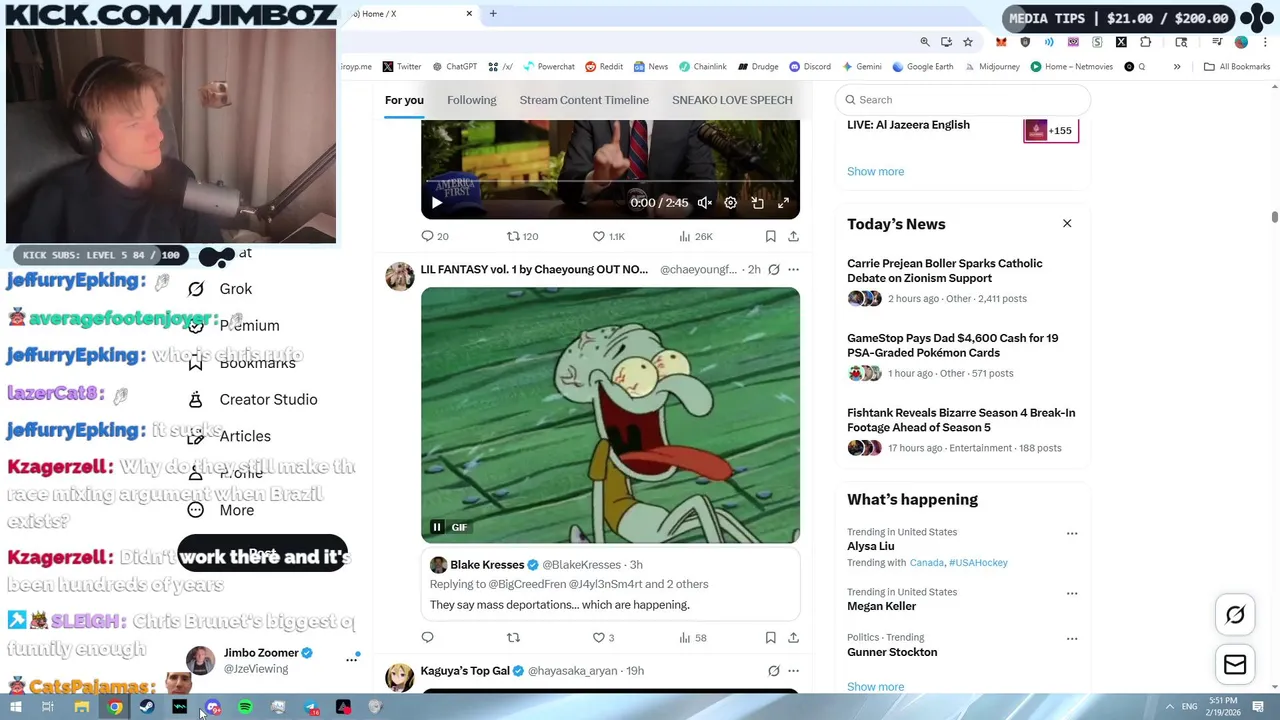This screenshot has width=1280, height=720.
Task: Open the floating Messages envelope button
Action: click(x=1235, y=664)
